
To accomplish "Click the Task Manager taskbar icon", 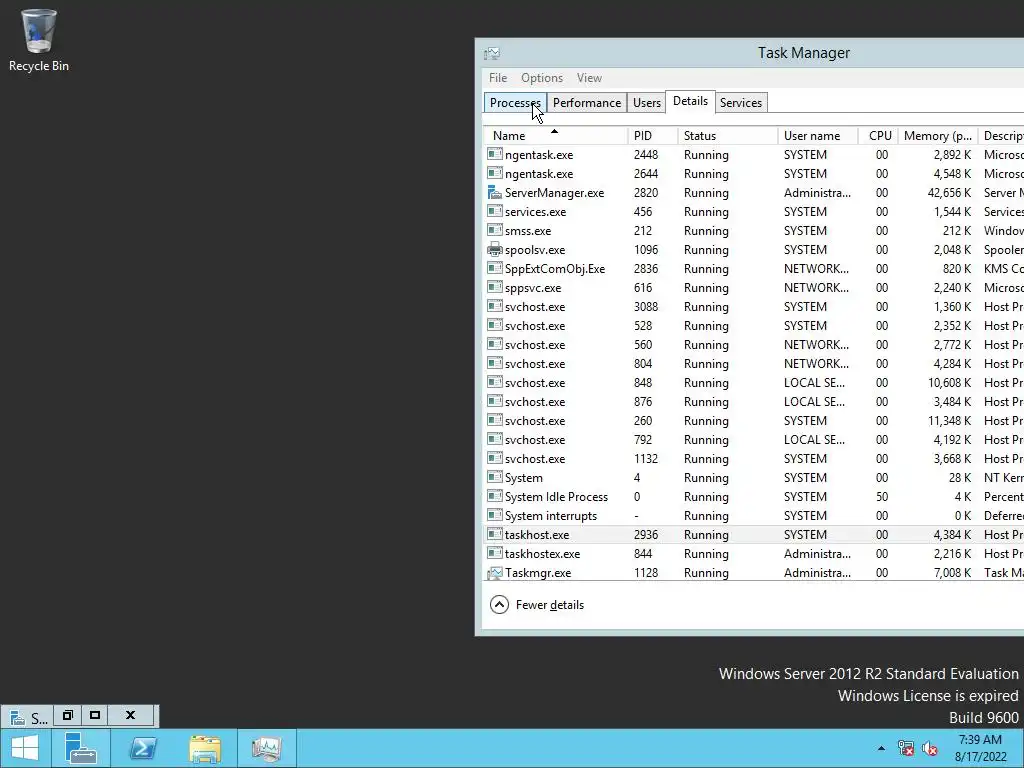I will [x=266, y=748].
